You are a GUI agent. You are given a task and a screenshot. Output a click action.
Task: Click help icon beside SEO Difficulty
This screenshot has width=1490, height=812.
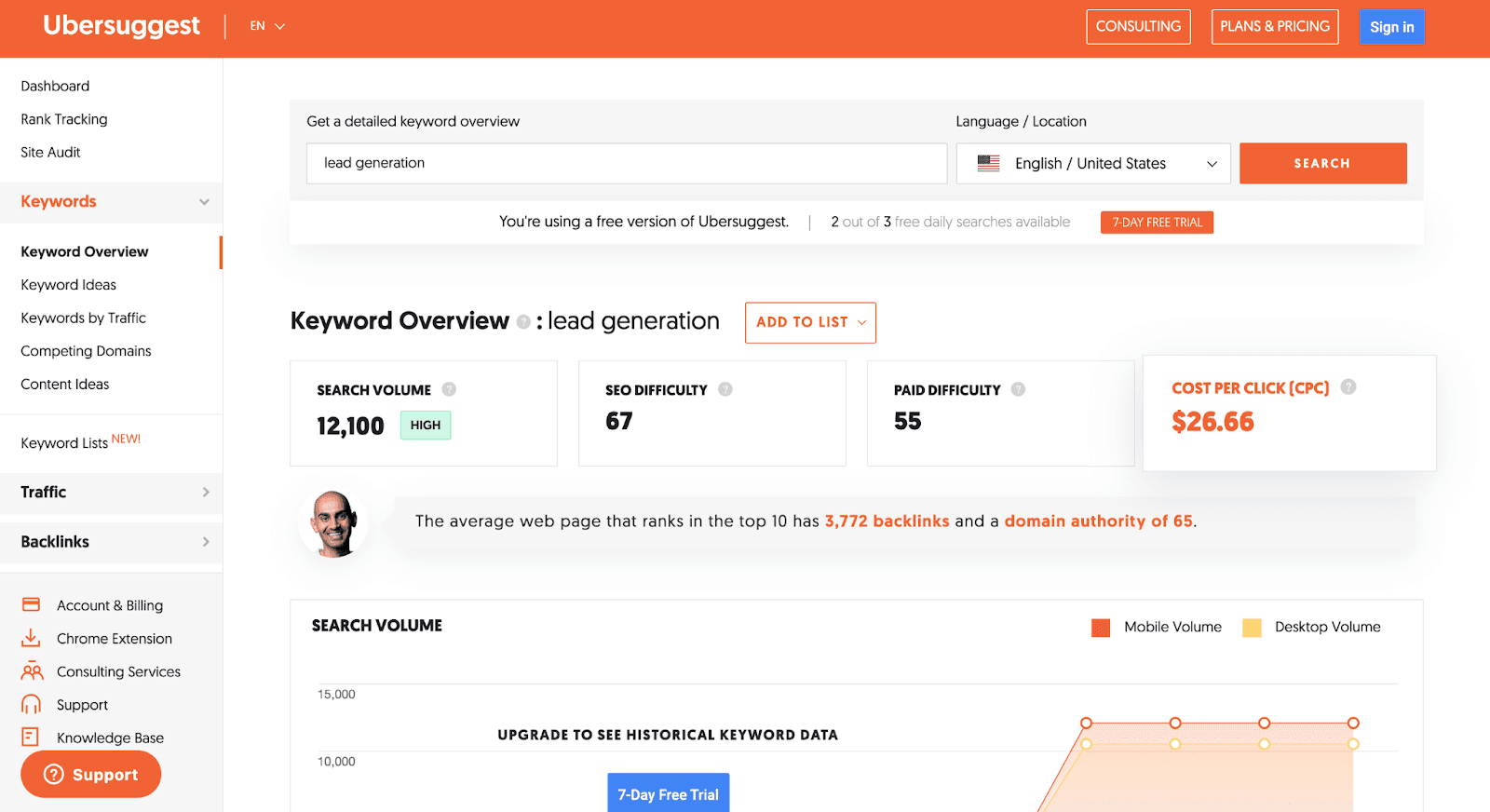725,389
